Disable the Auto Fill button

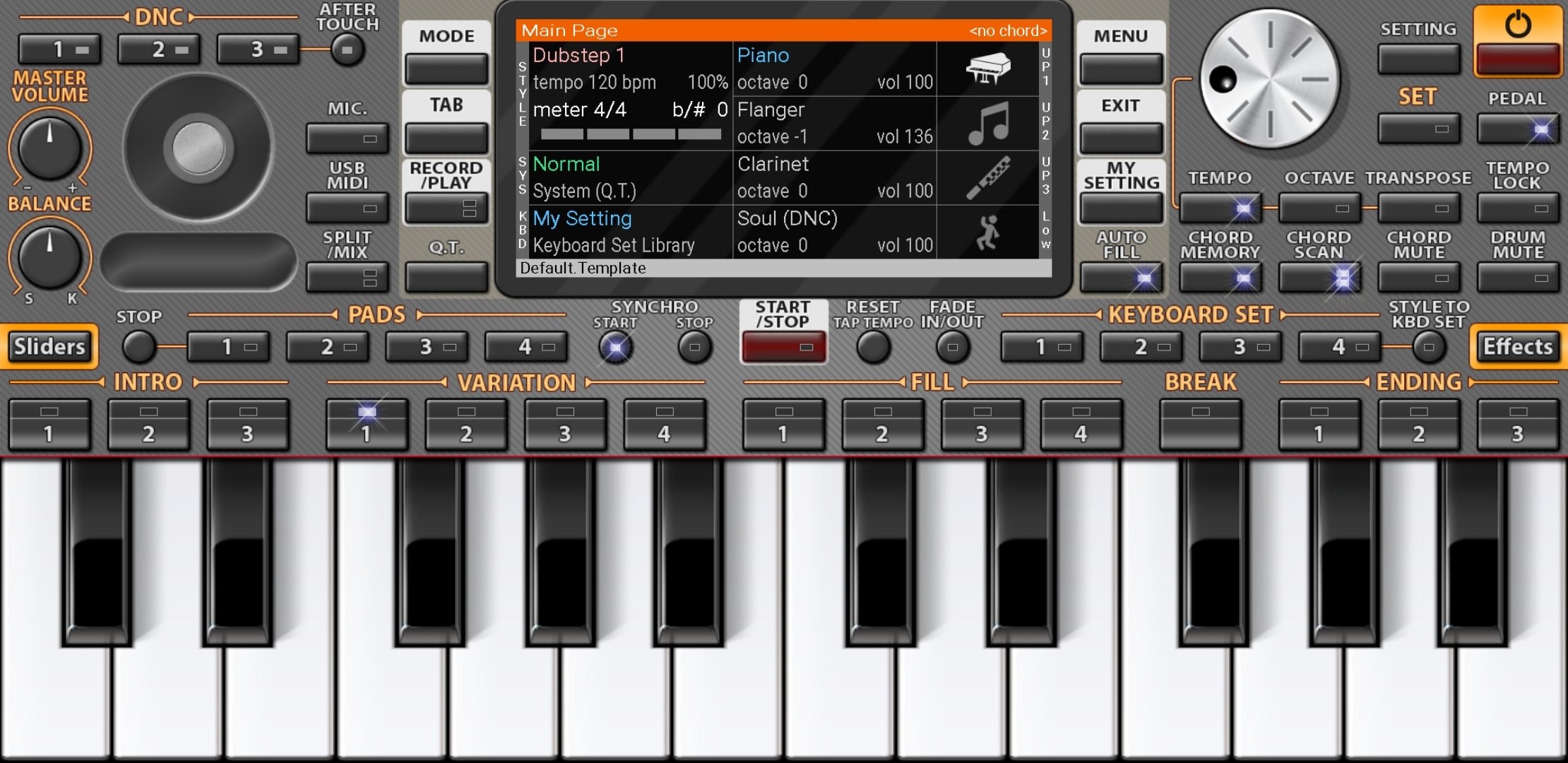[1121, 278]
